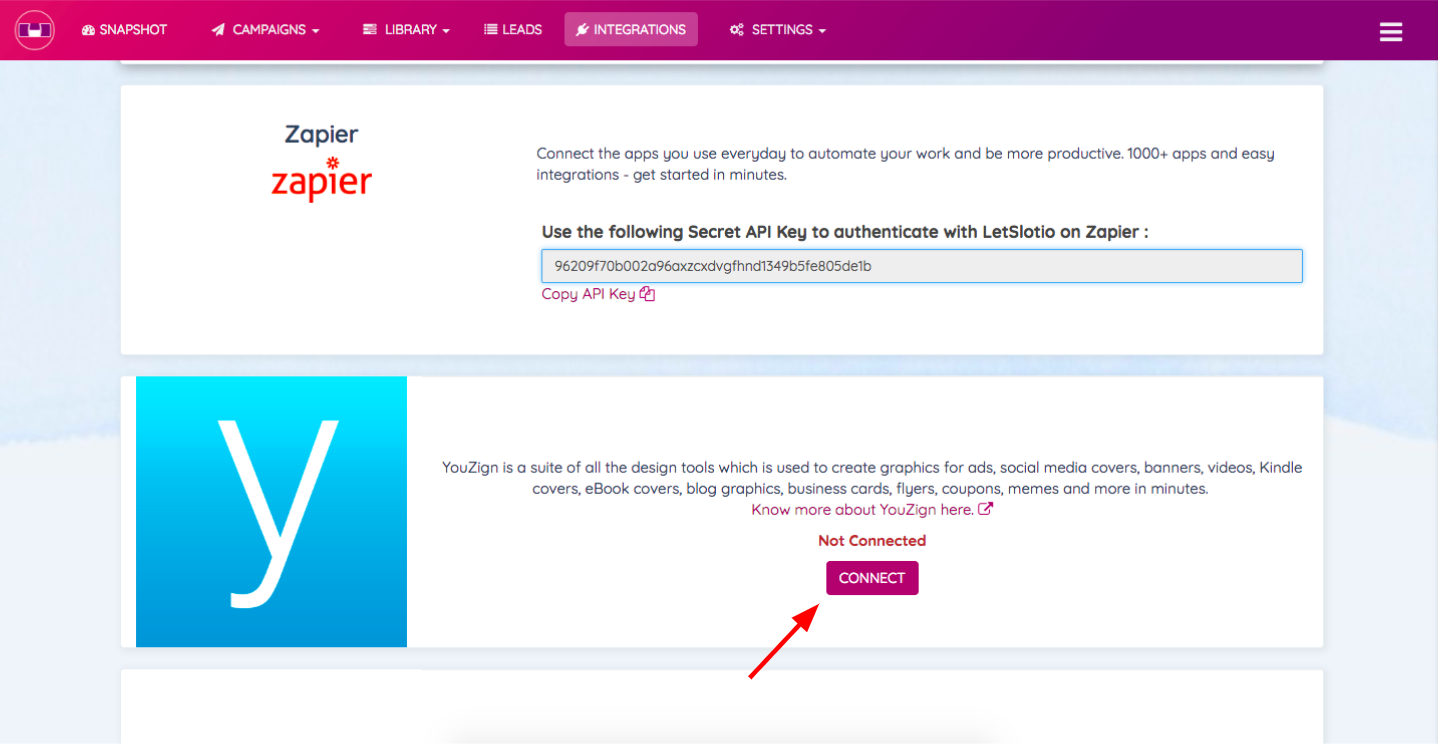Screen dimensions: 1438x749
Task: Click the Library icon in navbar
Action: coord(370,30)
